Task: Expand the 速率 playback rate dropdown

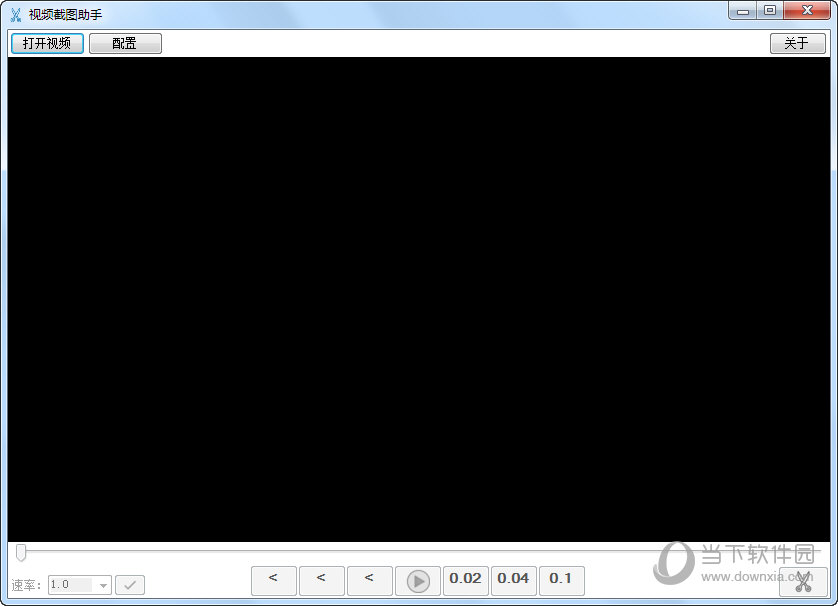Action: point(103,585)
